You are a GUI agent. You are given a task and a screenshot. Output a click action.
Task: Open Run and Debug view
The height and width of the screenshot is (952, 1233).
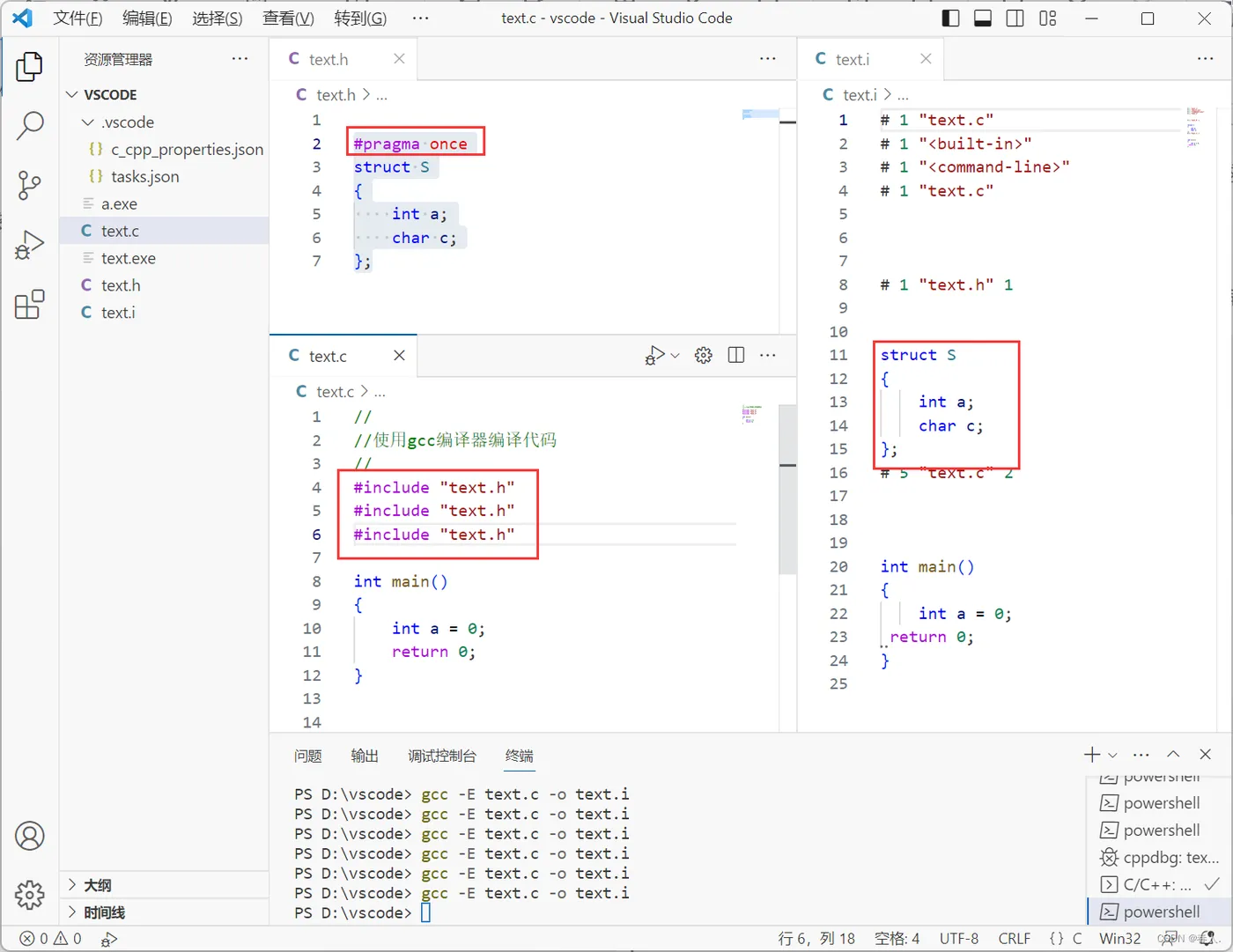click(30, 246)
